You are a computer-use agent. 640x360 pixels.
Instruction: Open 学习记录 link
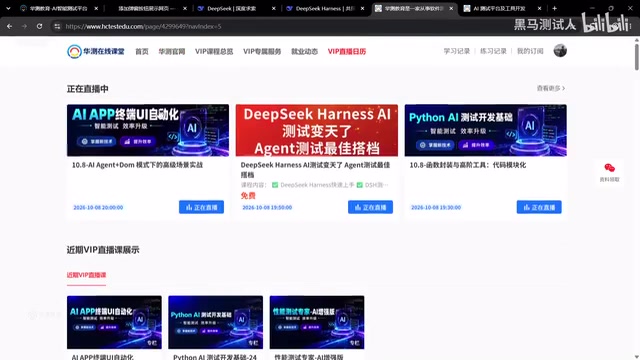click(457, 51)
